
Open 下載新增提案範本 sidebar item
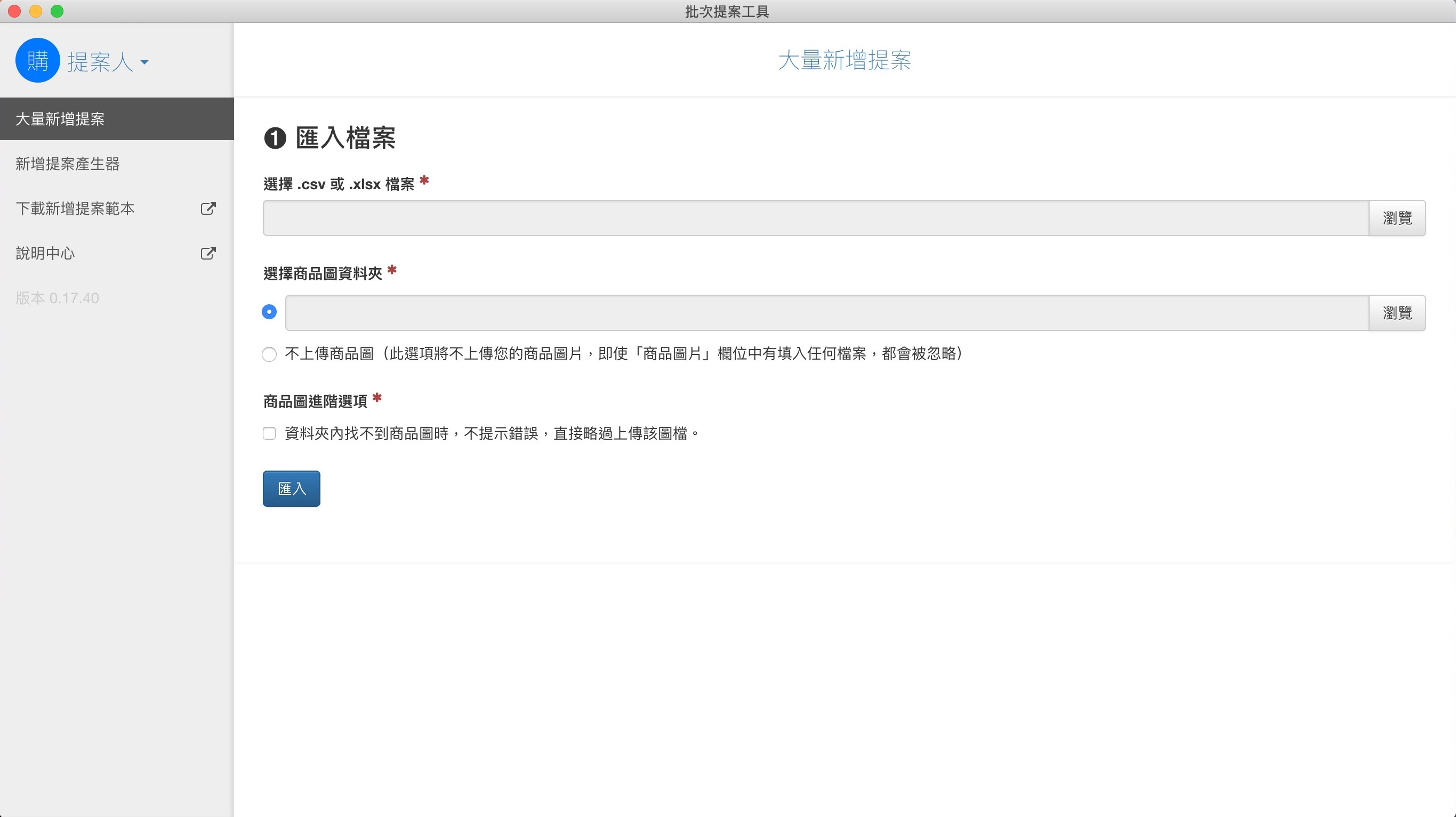117,208
